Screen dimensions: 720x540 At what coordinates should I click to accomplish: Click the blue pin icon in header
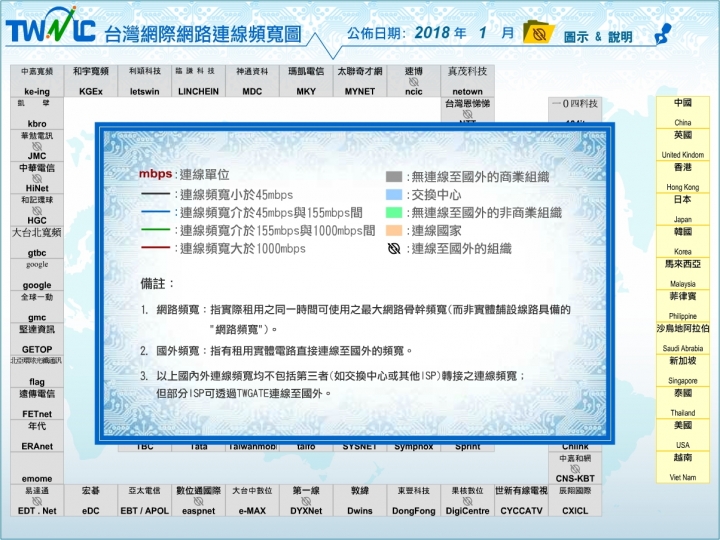[x=663, y=34]
